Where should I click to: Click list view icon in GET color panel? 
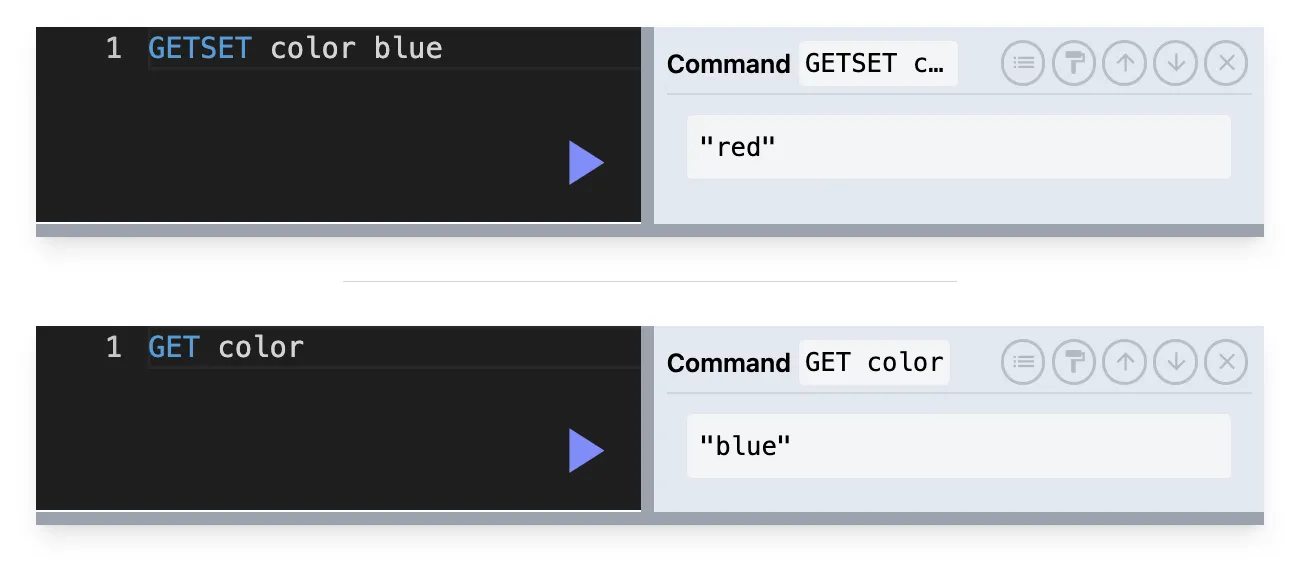pos(1022,362)
